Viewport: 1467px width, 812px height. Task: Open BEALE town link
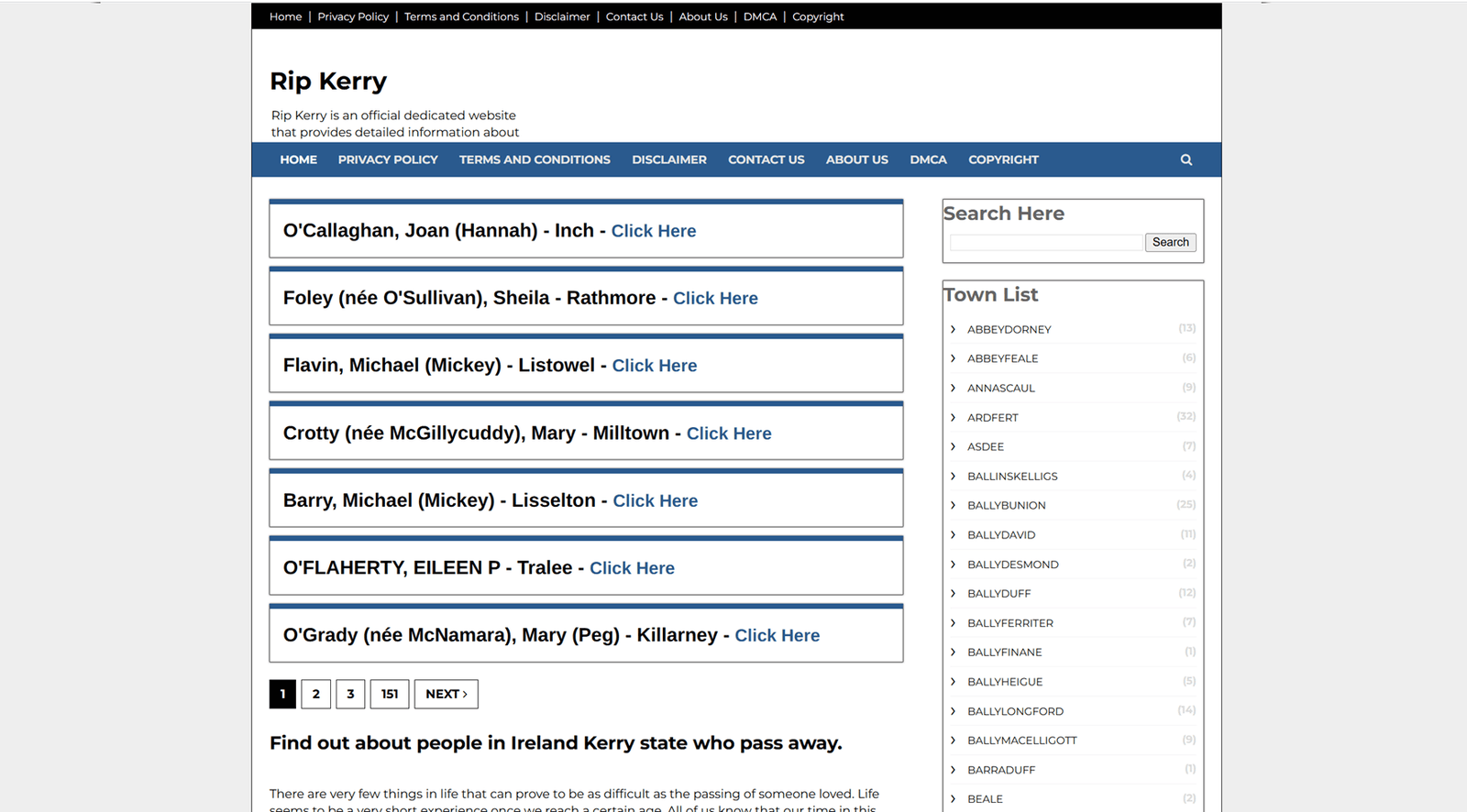[985, 798]
